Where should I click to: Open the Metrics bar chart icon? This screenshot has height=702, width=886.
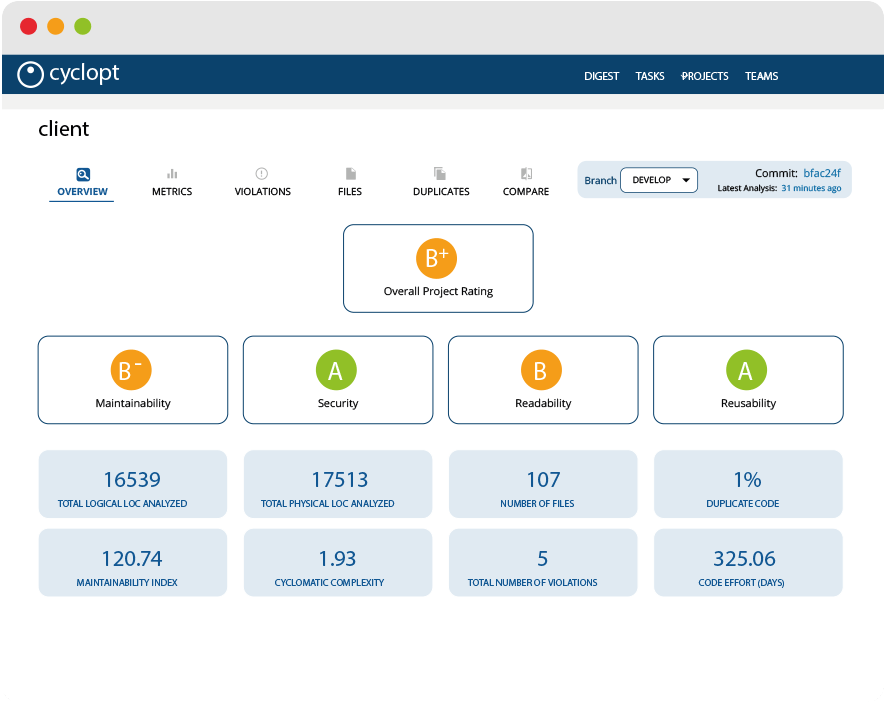point(172,174)
